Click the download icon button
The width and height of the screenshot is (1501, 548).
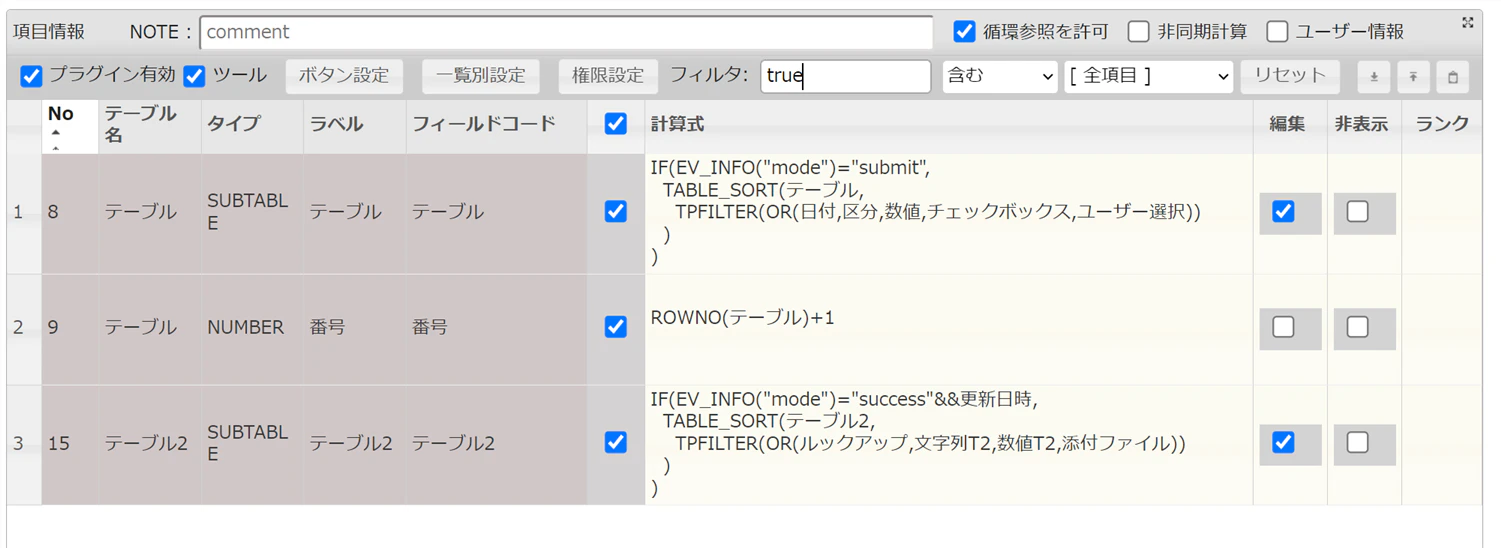pyautogui.click(x=1374, y=77)
